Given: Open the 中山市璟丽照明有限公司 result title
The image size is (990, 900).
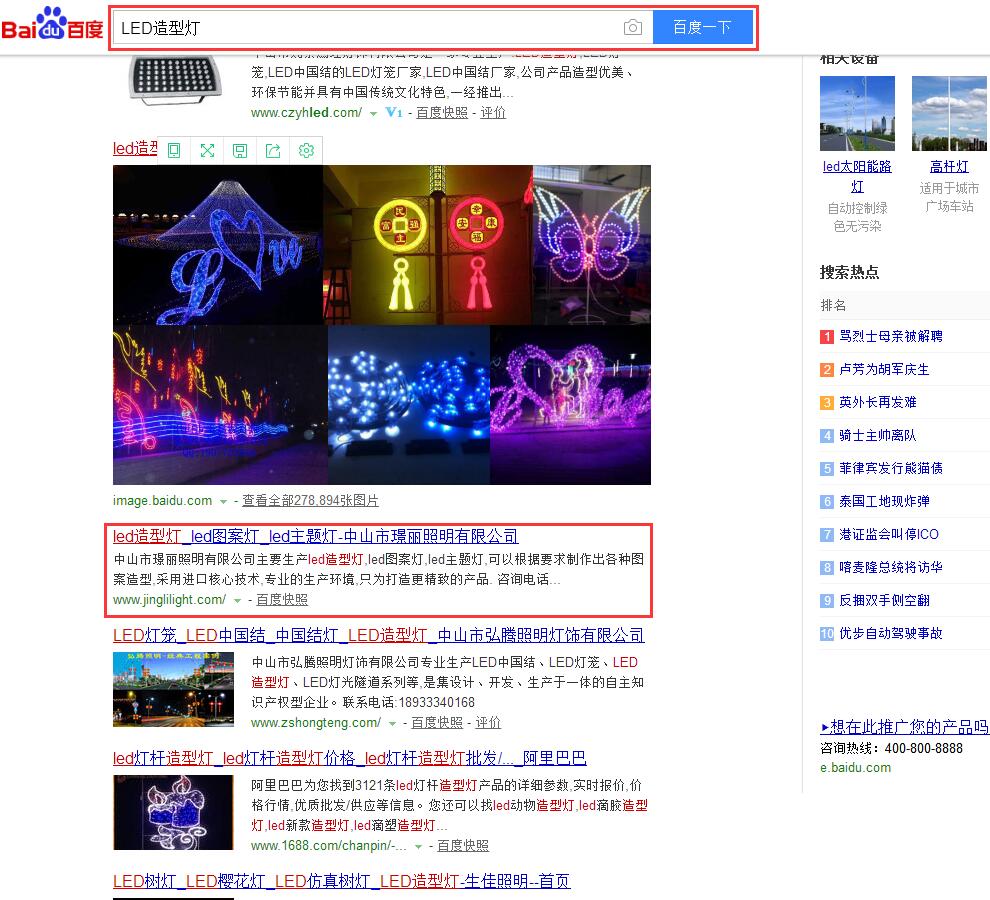Looking at the screenshot, I should 315,536.
